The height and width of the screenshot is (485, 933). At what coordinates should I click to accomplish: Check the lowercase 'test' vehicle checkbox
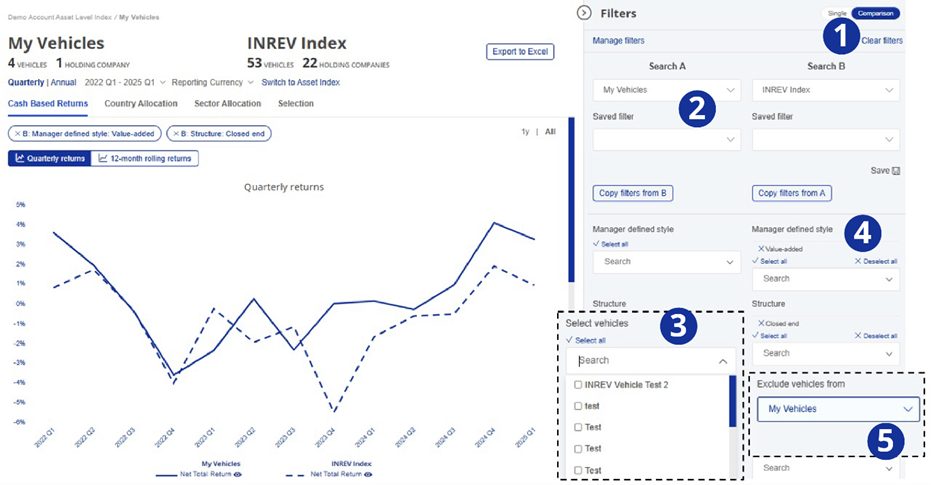click(578, 406)
